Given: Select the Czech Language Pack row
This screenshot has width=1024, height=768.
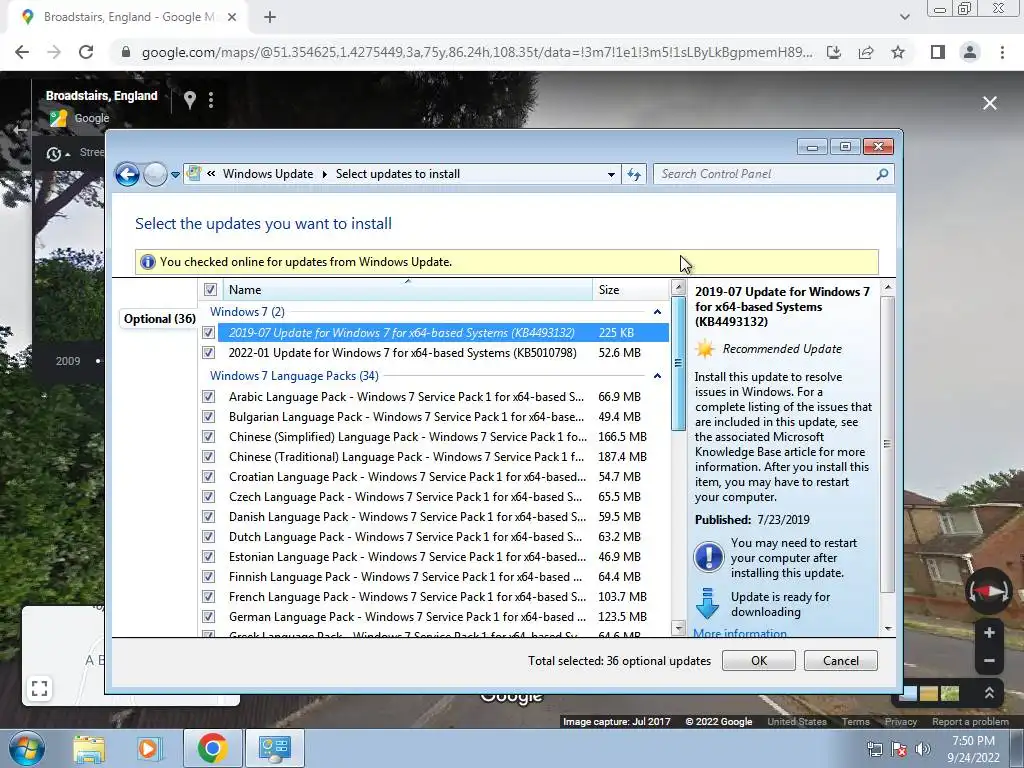Looking at the screenshot, I should click(x=434, y=497).
